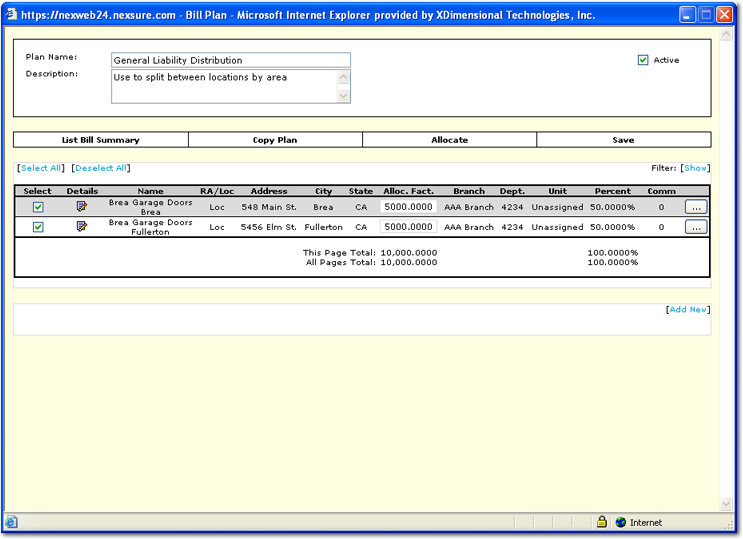This screenshot has width=743, height=539.
Task: Edit the Plan Name field
Action: [231, 60]
